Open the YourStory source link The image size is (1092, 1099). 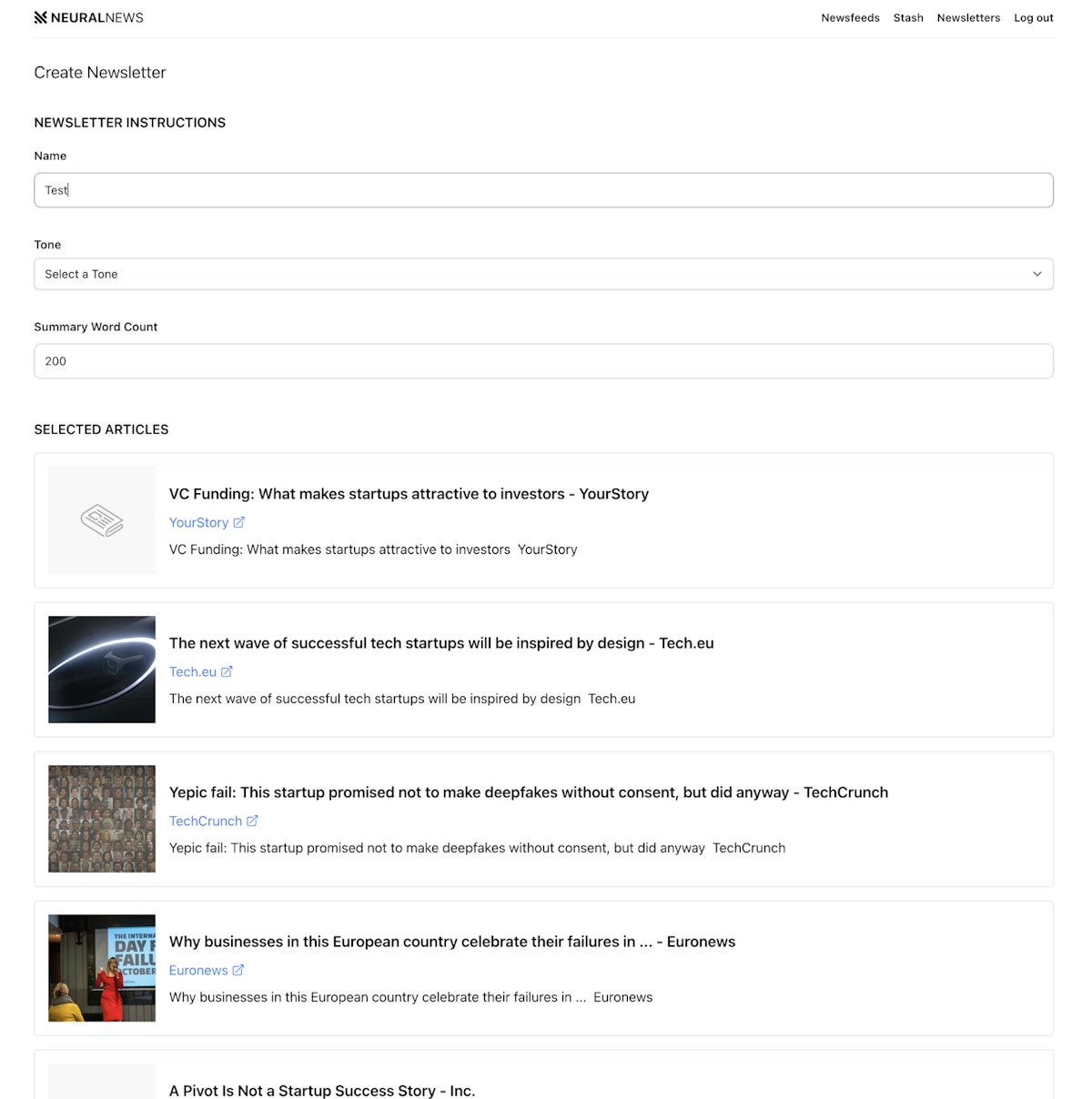pyautogui.click(x=198, y=522)
